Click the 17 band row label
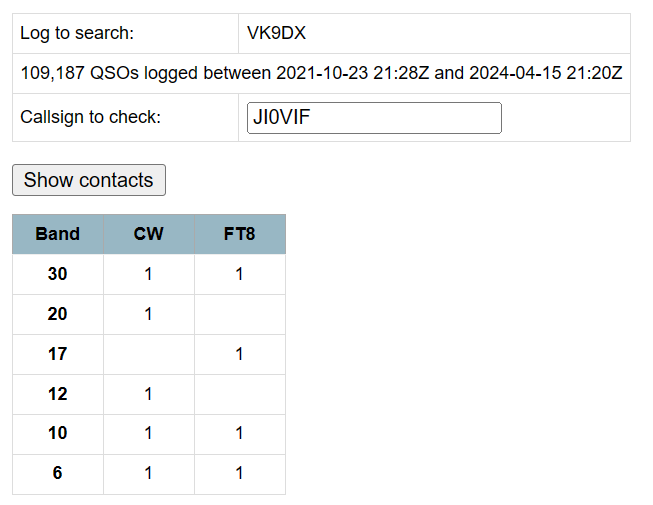The image size is (653, 505). (x=57, y=354)
